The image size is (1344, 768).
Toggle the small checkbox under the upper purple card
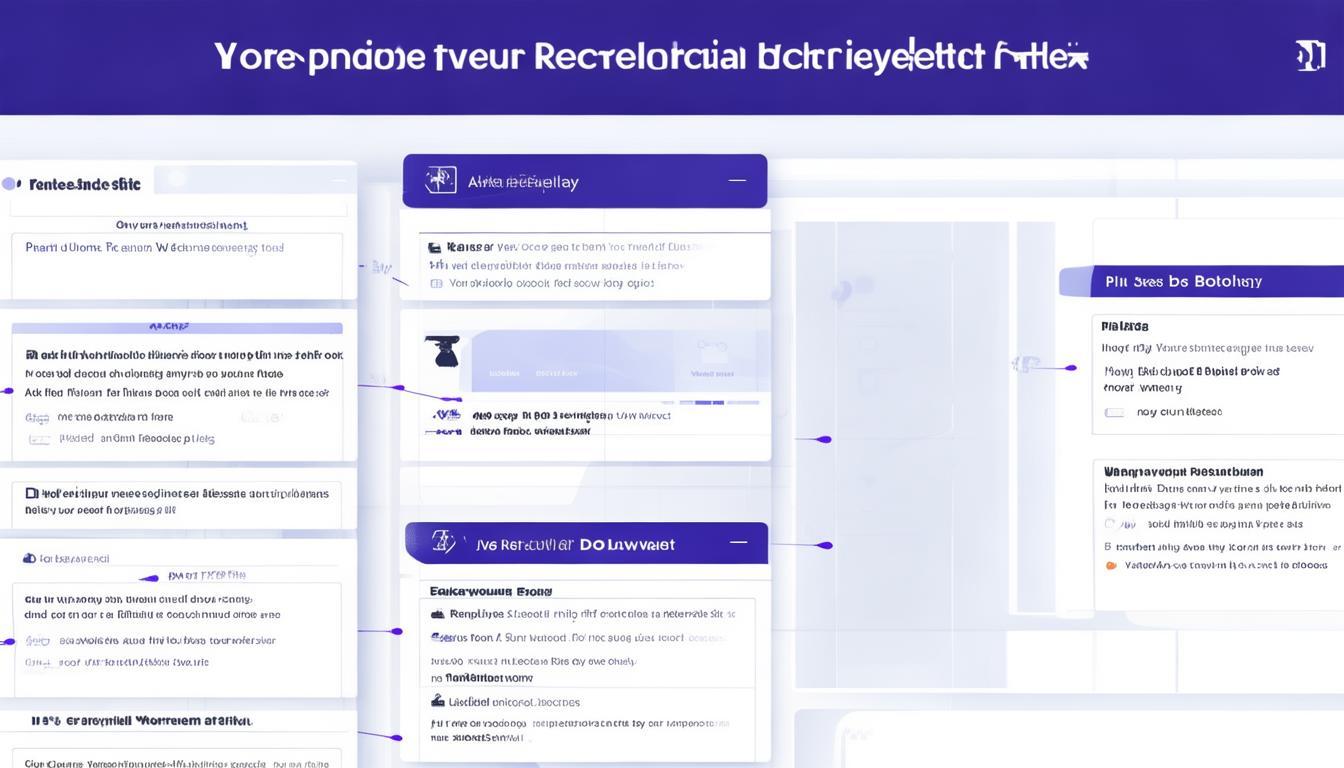435,284
